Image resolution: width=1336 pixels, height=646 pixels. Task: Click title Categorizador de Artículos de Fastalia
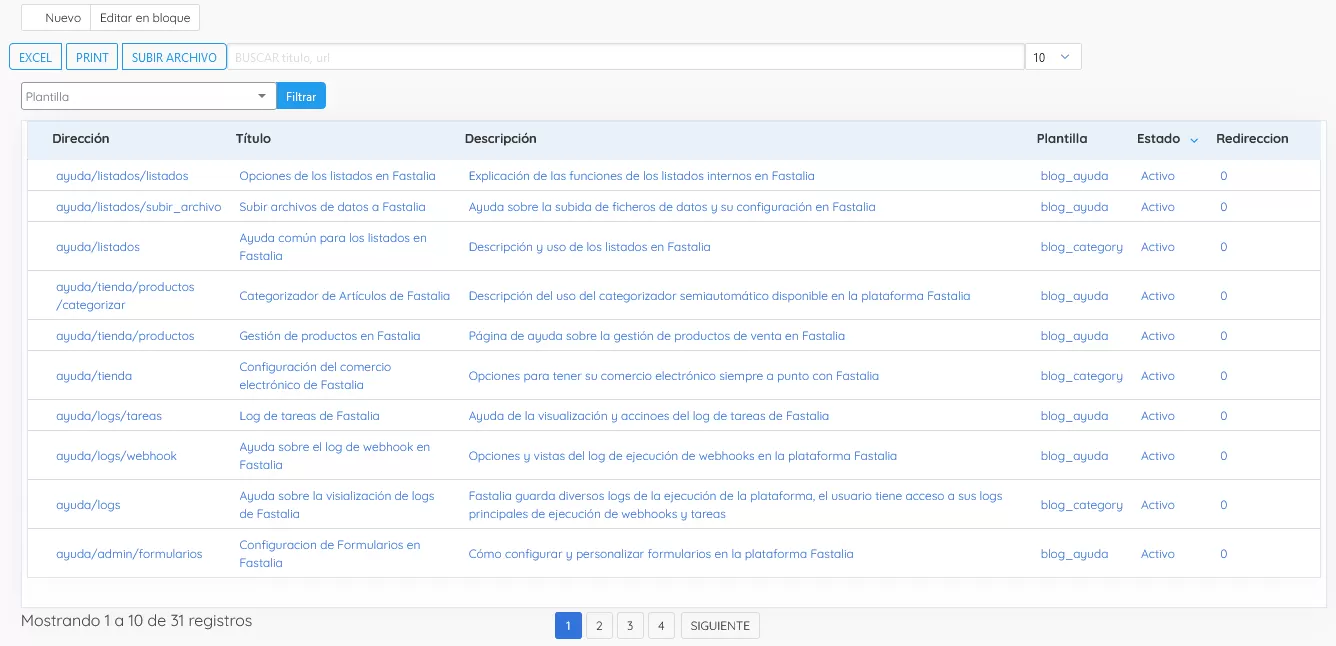[x=344, y=296]
